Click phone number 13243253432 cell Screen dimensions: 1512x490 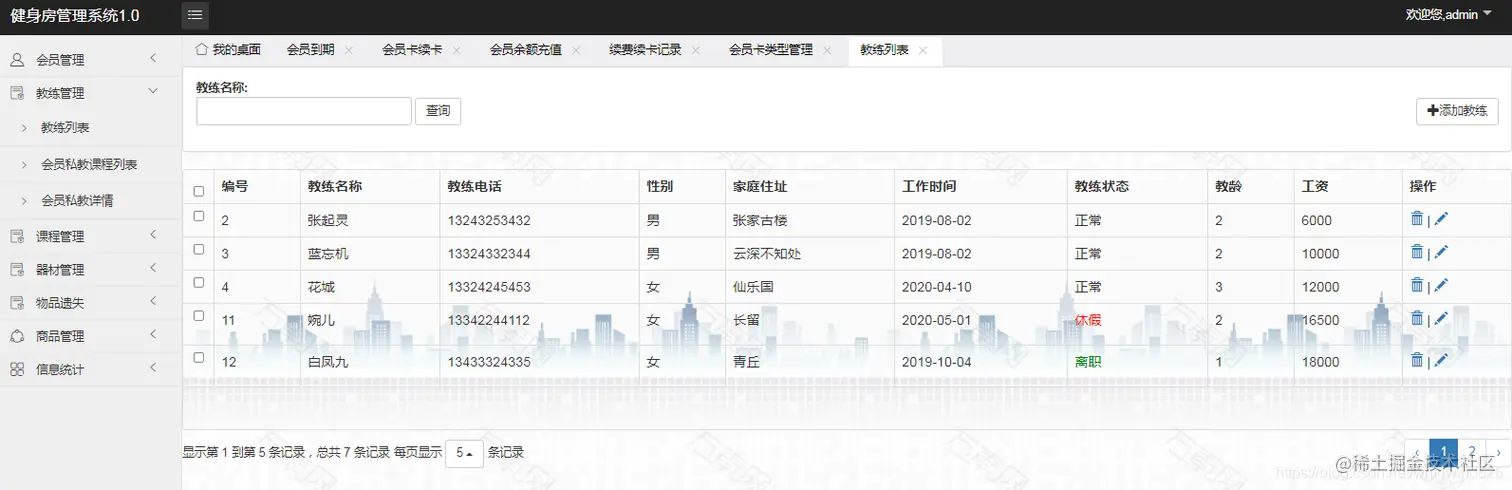[489, 220]
